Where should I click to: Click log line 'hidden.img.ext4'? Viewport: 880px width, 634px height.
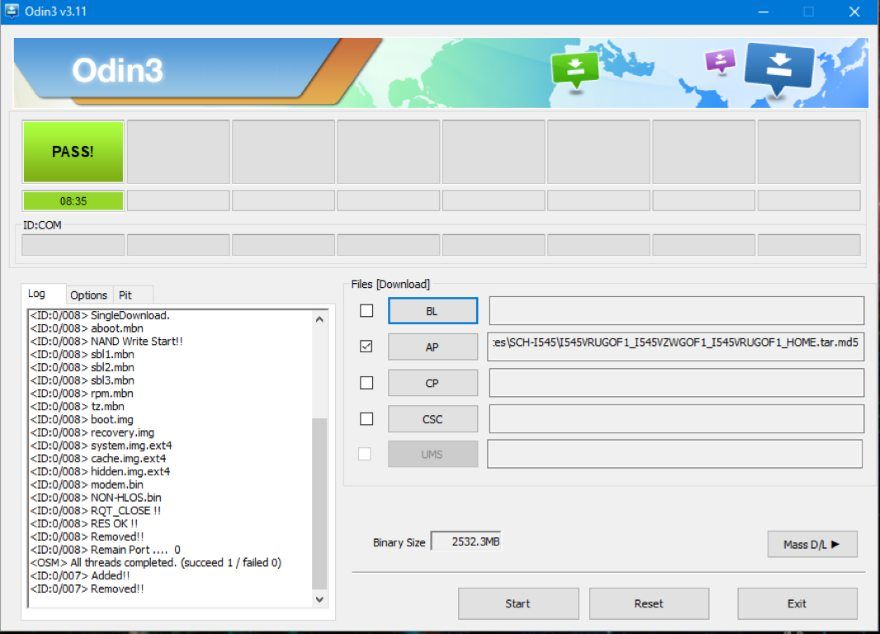pyautogui.click(x=100, y=471)
